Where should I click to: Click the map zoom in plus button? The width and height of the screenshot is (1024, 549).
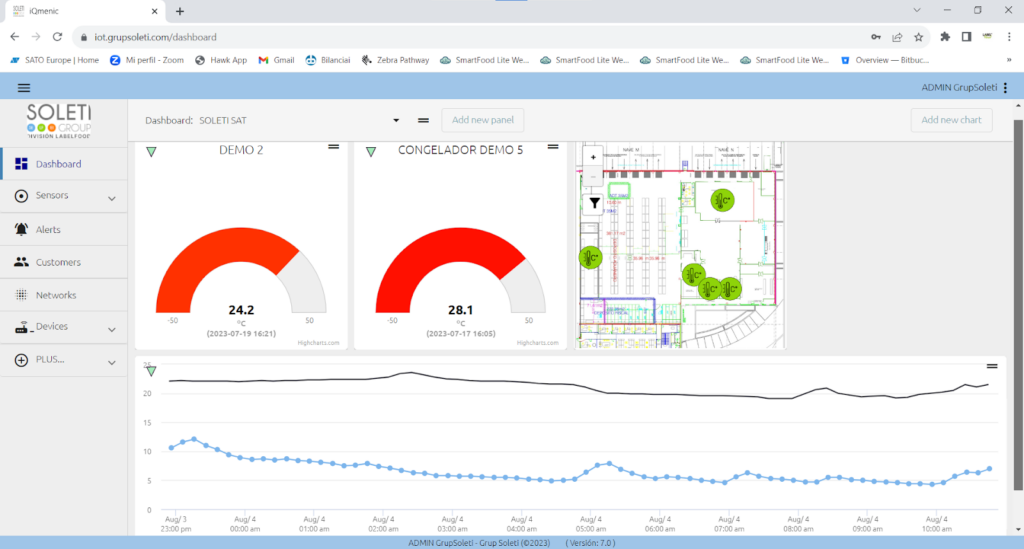tap(594, 157)
